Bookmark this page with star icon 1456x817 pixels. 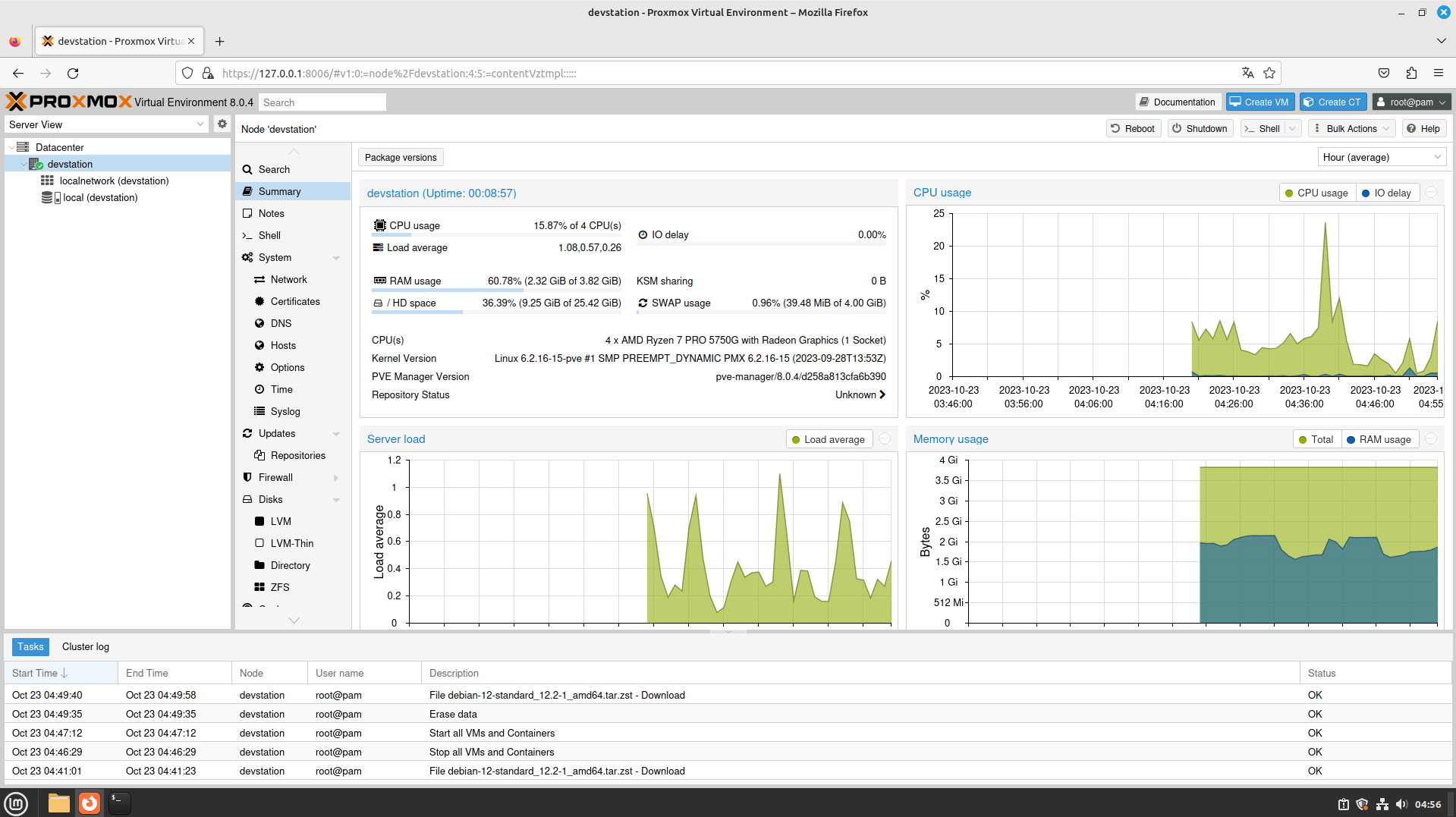click(x=1269, y=73)
